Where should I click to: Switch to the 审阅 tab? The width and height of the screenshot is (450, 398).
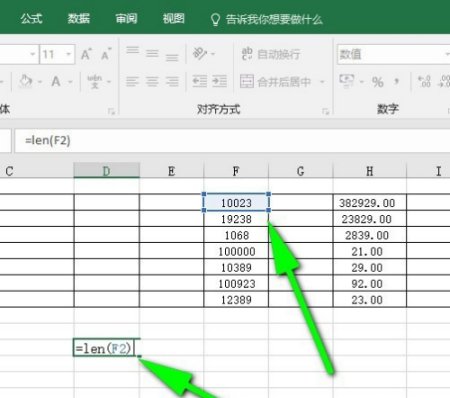[126, 19]
